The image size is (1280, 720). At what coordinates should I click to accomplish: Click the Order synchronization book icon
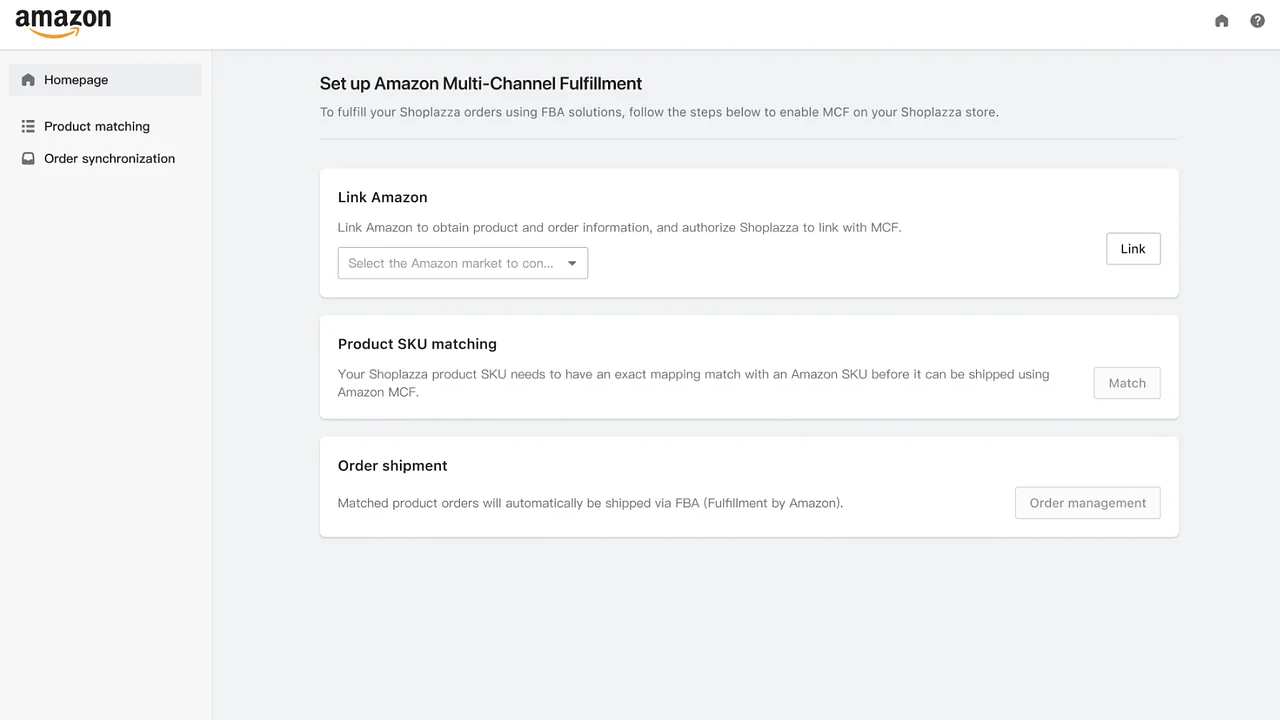[x=28, y=158]
